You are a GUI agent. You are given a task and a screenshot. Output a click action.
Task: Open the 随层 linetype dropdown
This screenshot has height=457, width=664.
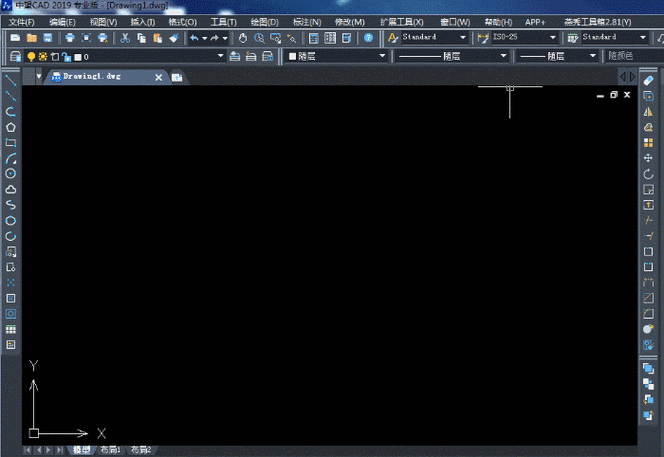503,56
